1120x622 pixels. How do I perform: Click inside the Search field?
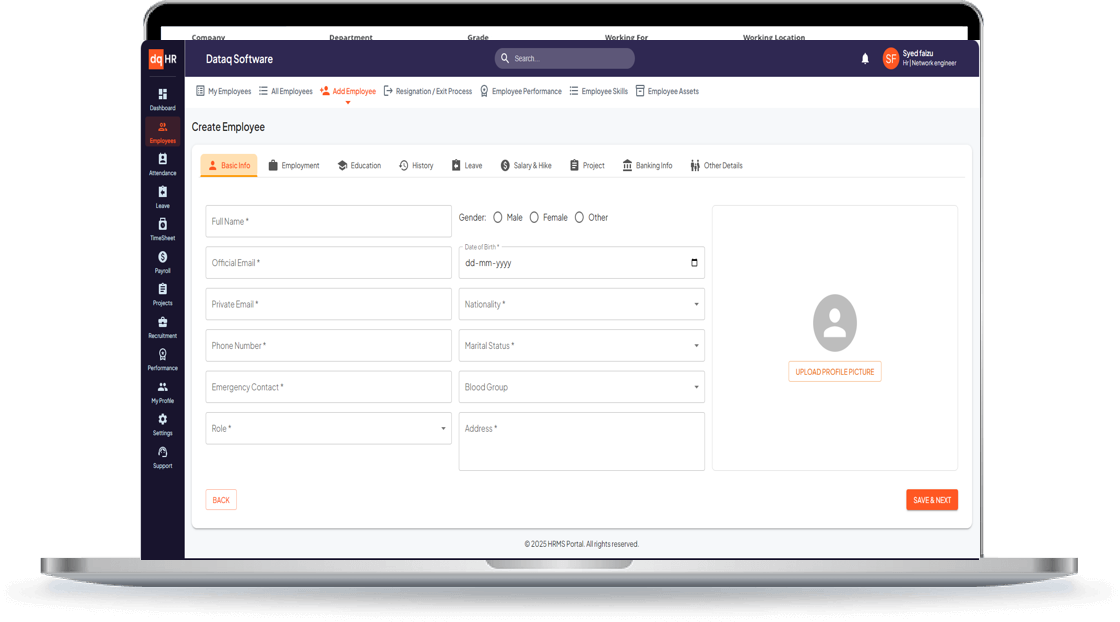point(564,58)
